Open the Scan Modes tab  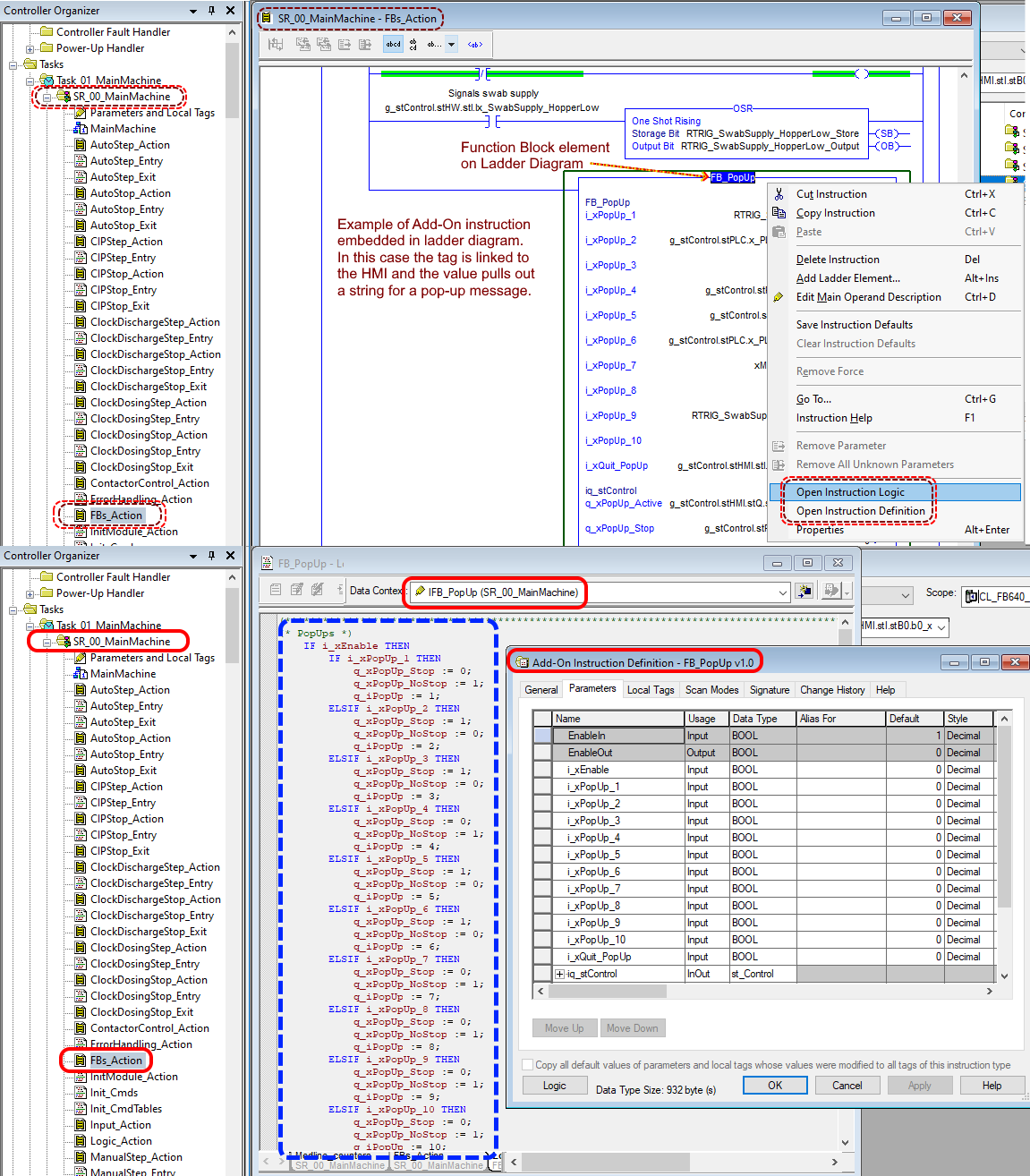coord(711,690)
